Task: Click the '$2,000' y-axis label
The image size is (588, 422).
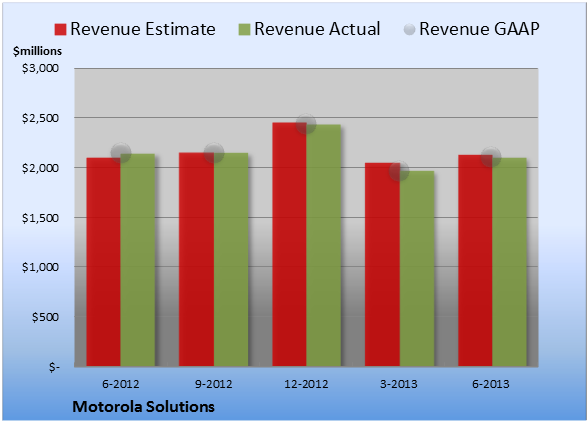Action: click(40, 168)
